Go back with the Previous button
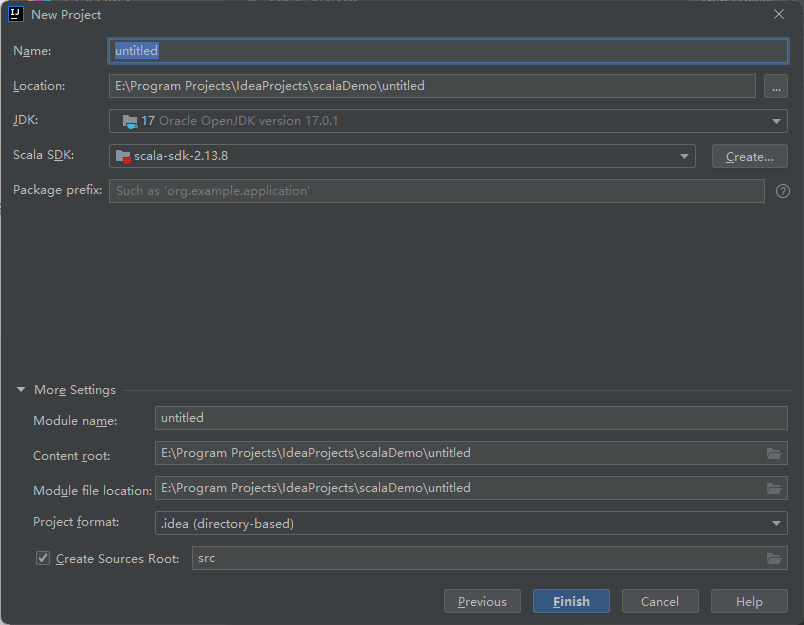804x625 pixels. pyautogui.click(x=482, y=601)
